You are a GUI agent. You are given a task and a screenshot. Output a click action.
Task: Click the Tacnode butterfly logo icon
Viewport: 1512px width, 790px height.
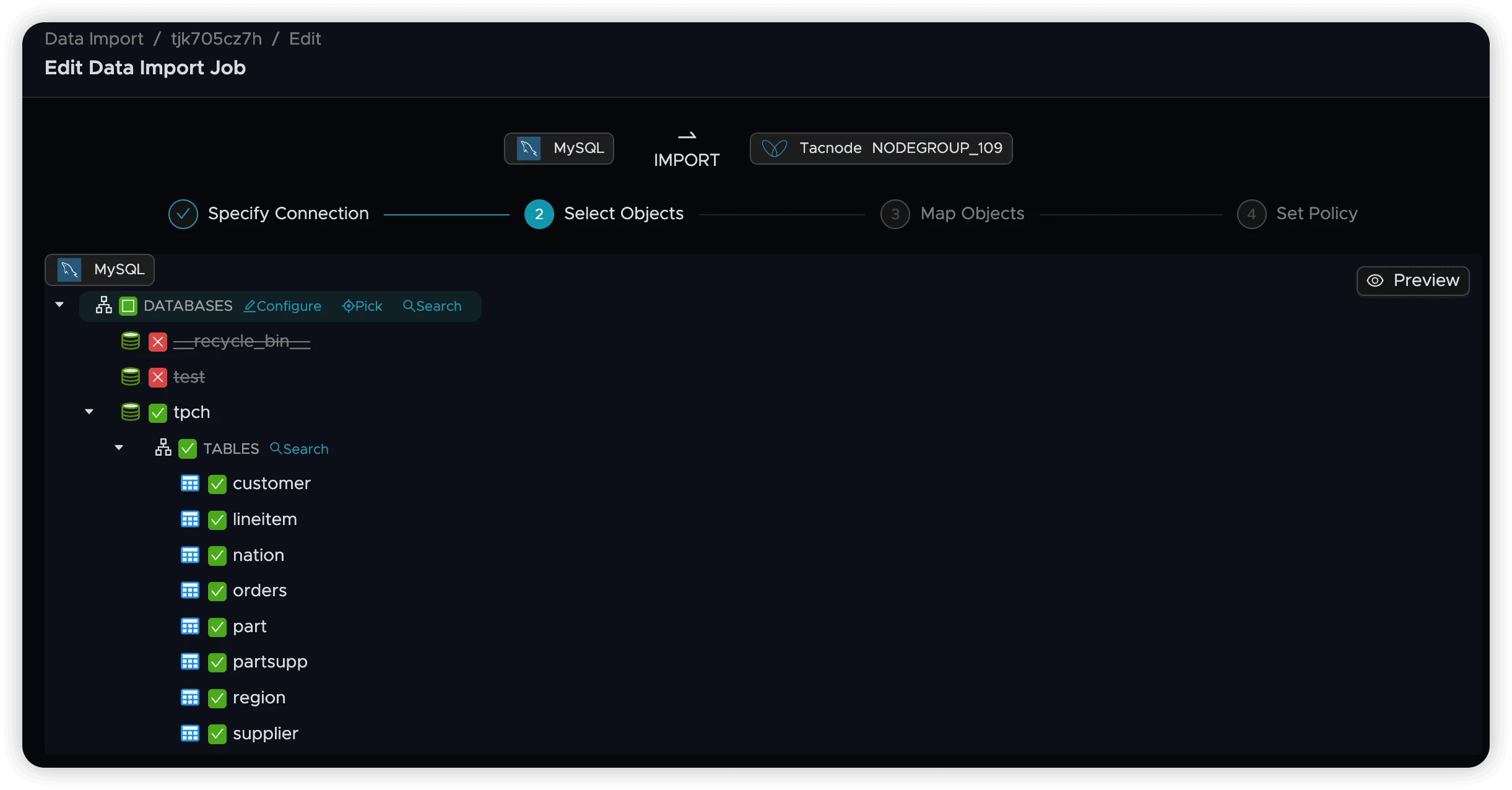point(774,149)
